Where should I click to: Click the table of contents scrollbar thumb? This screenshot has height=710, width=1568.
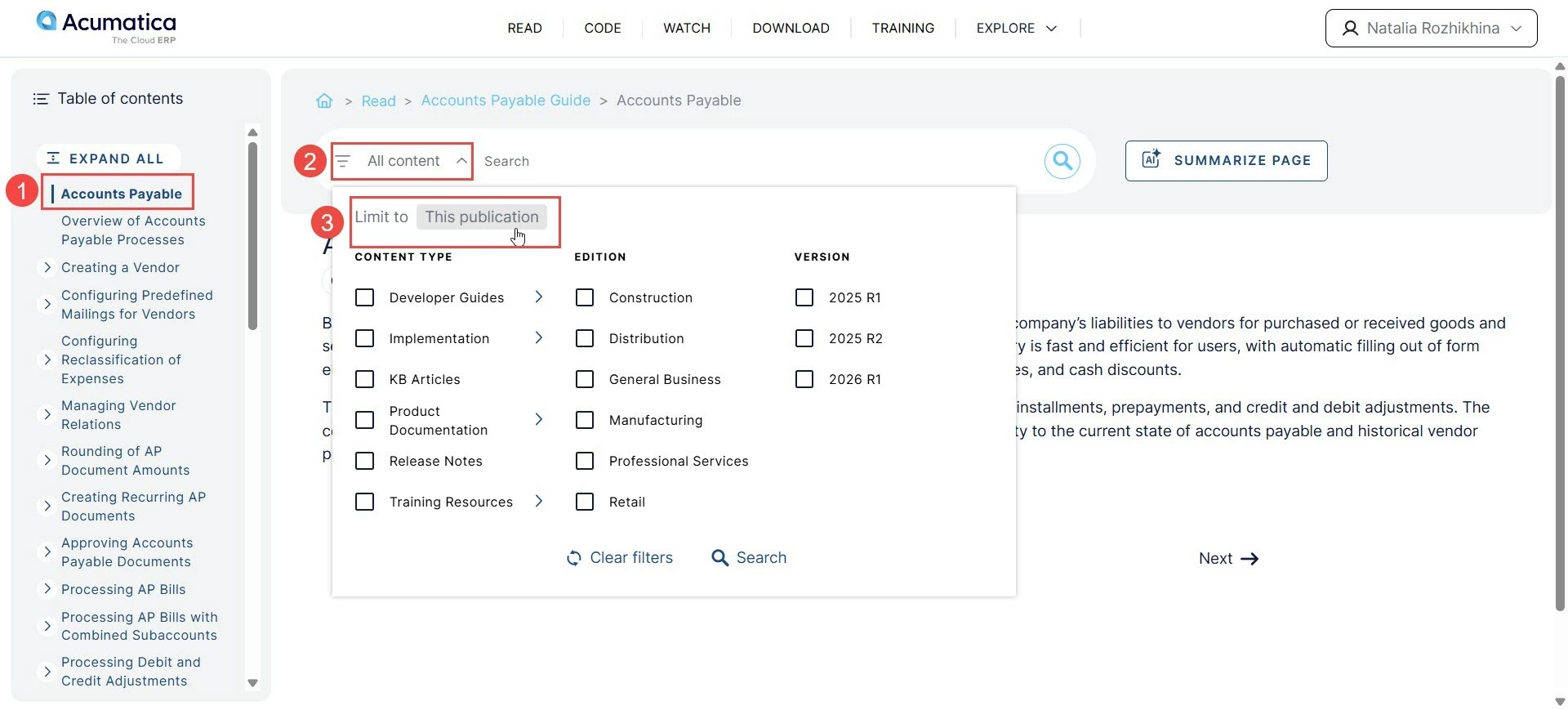click(x=252, y=236)
